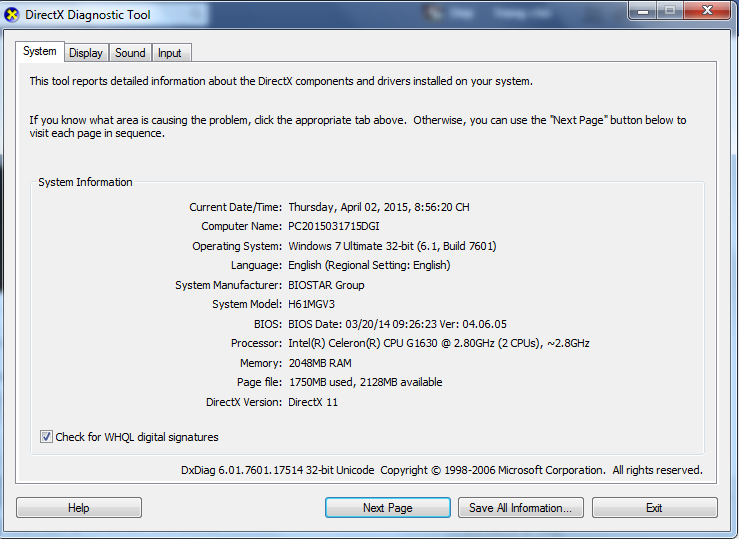Click the BIOS Date value text
This screenshot has height=539, width=739.
tap(397, 324)
